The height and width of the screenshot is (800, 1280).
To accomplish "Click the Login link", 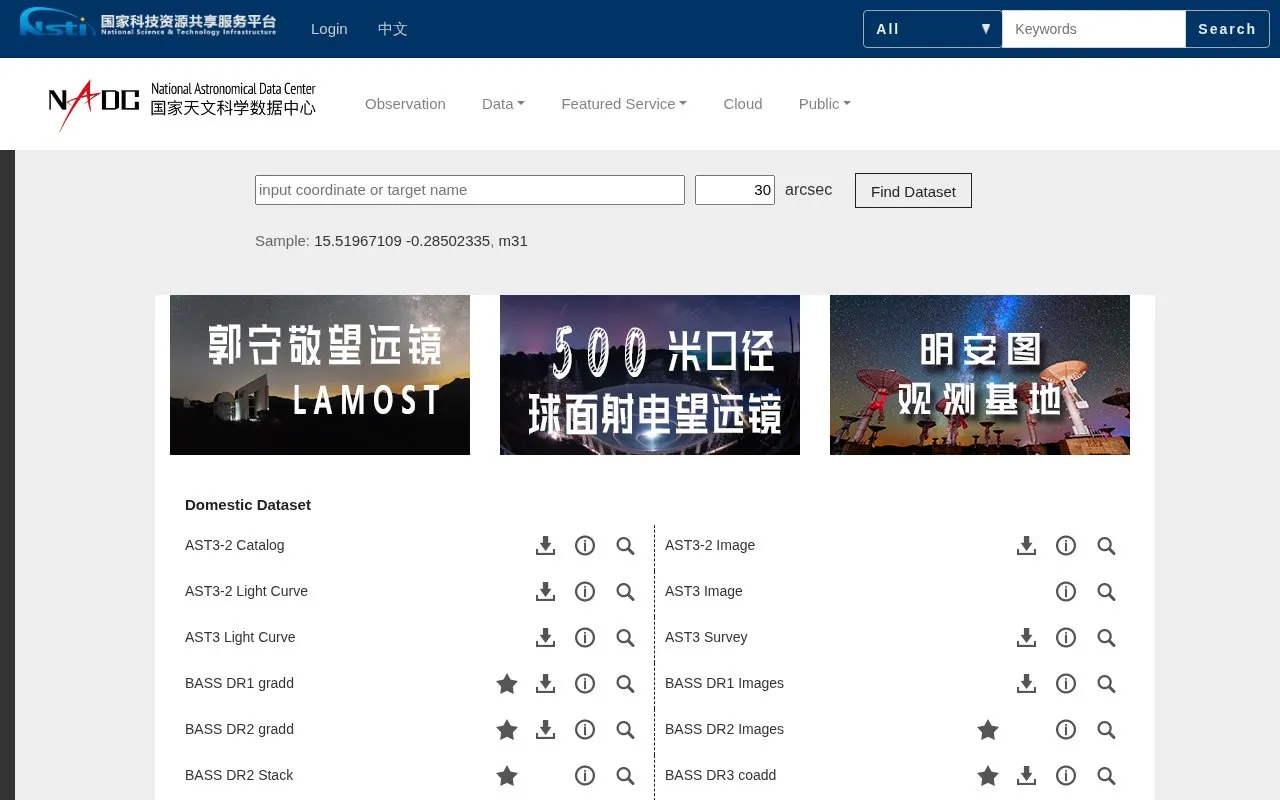I will pyautogui.click(x=329, y=29).
